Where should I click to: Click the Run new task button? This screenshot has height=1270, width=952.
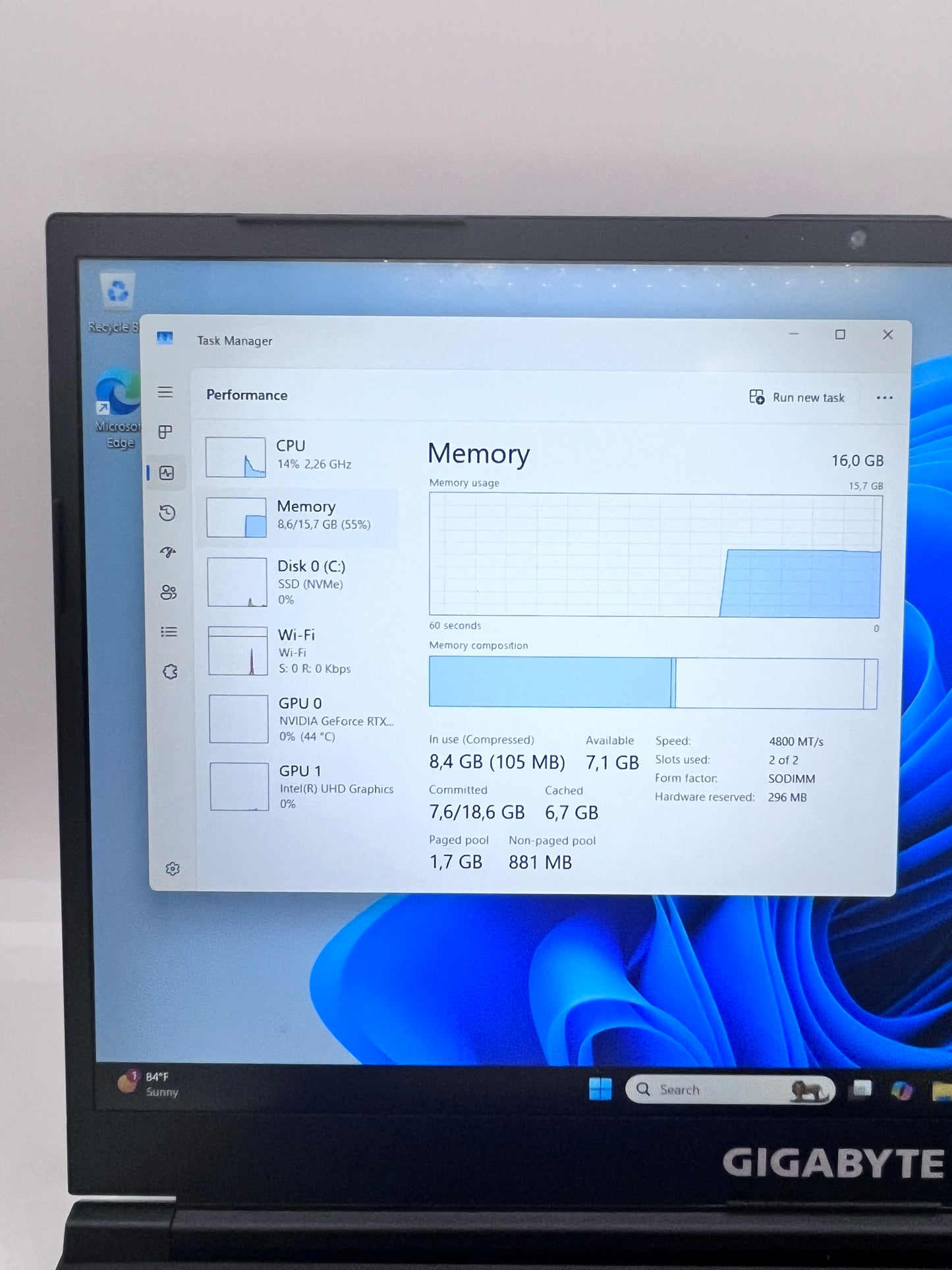(797, 397)
